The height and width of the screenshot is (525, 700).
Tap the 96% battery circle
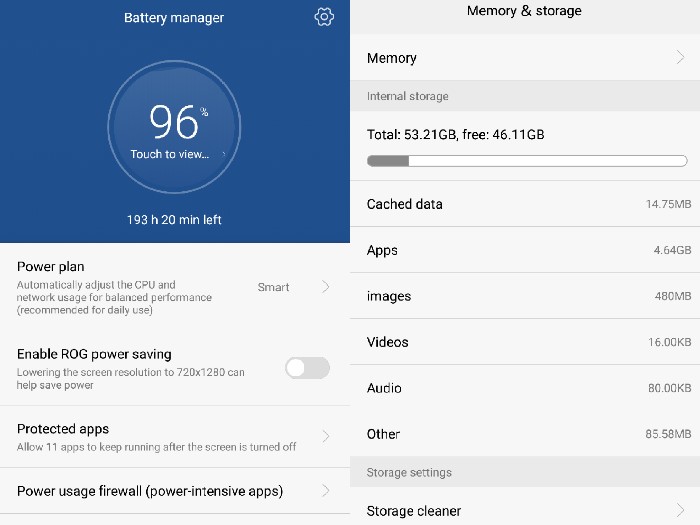tap(174, 127)
